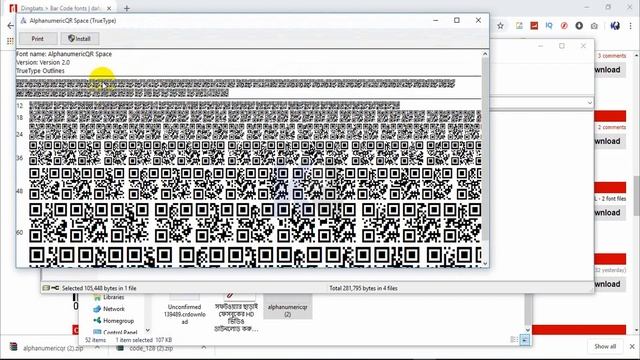Open the IQ extension in Chrome toolbar
The width and height of the screenshot is (640, 360).
coord(549,26)
